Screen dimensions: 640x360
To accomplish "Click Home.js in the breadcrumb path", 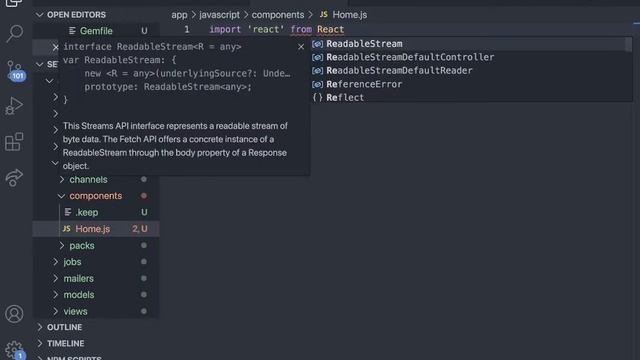I will point(349,15).
